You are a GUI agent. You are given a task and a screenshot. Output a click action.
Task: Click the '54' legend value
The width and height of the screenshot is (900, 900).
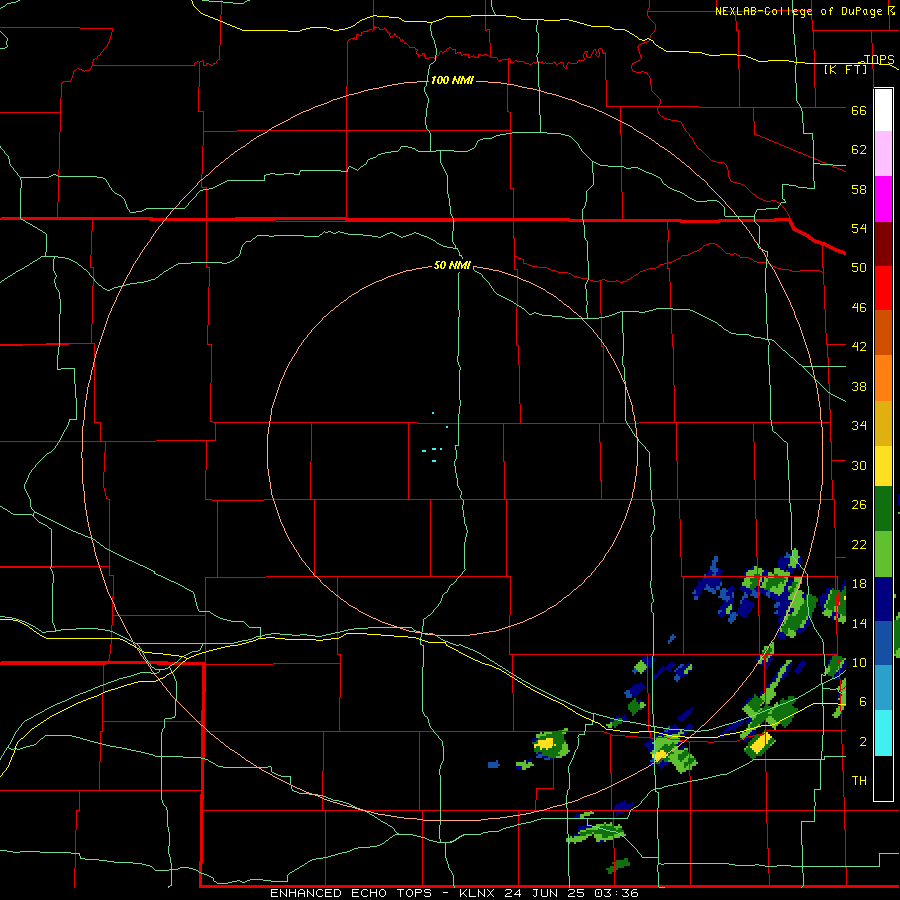point(859,228)
